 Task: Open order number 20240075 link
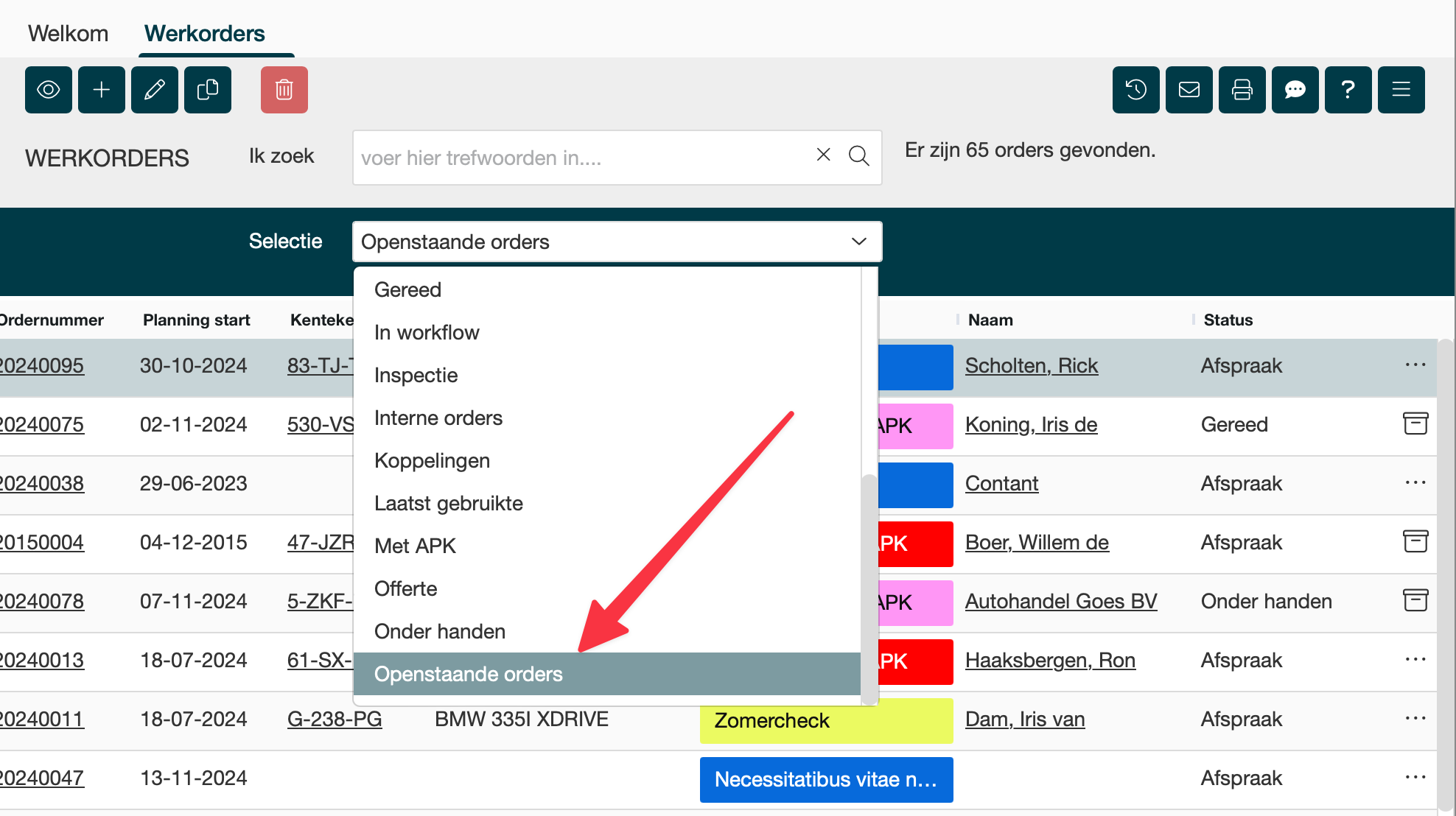coord(43,425)
